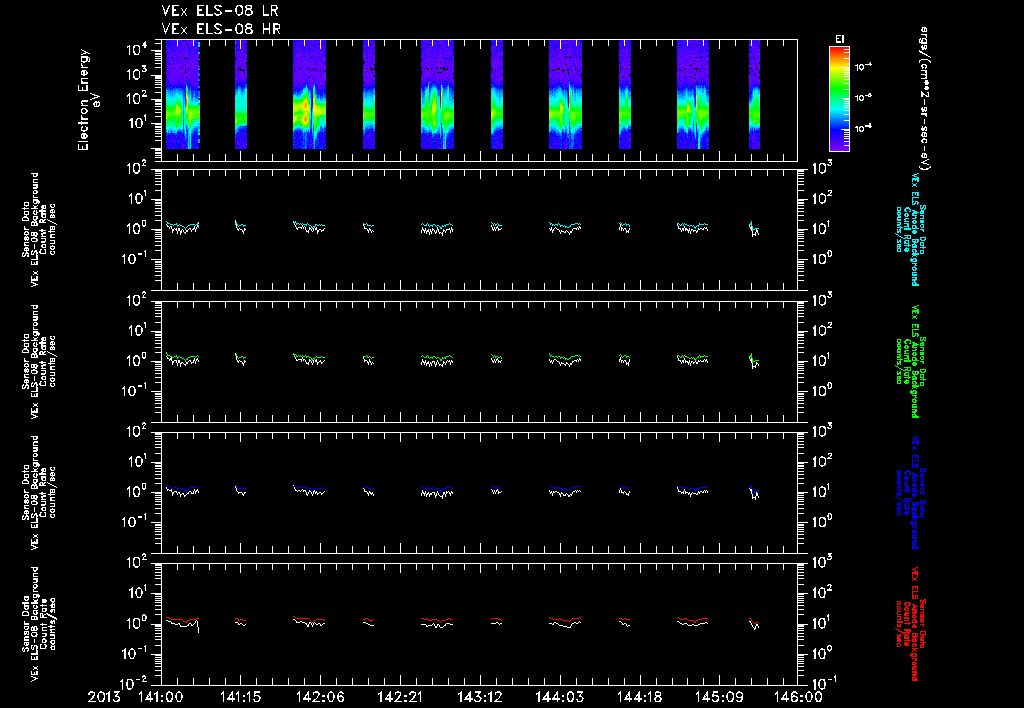Click the "VEx ELS-08 LR" title text
The width and height of the screenshot is (1024, 708).
(220, 11)
